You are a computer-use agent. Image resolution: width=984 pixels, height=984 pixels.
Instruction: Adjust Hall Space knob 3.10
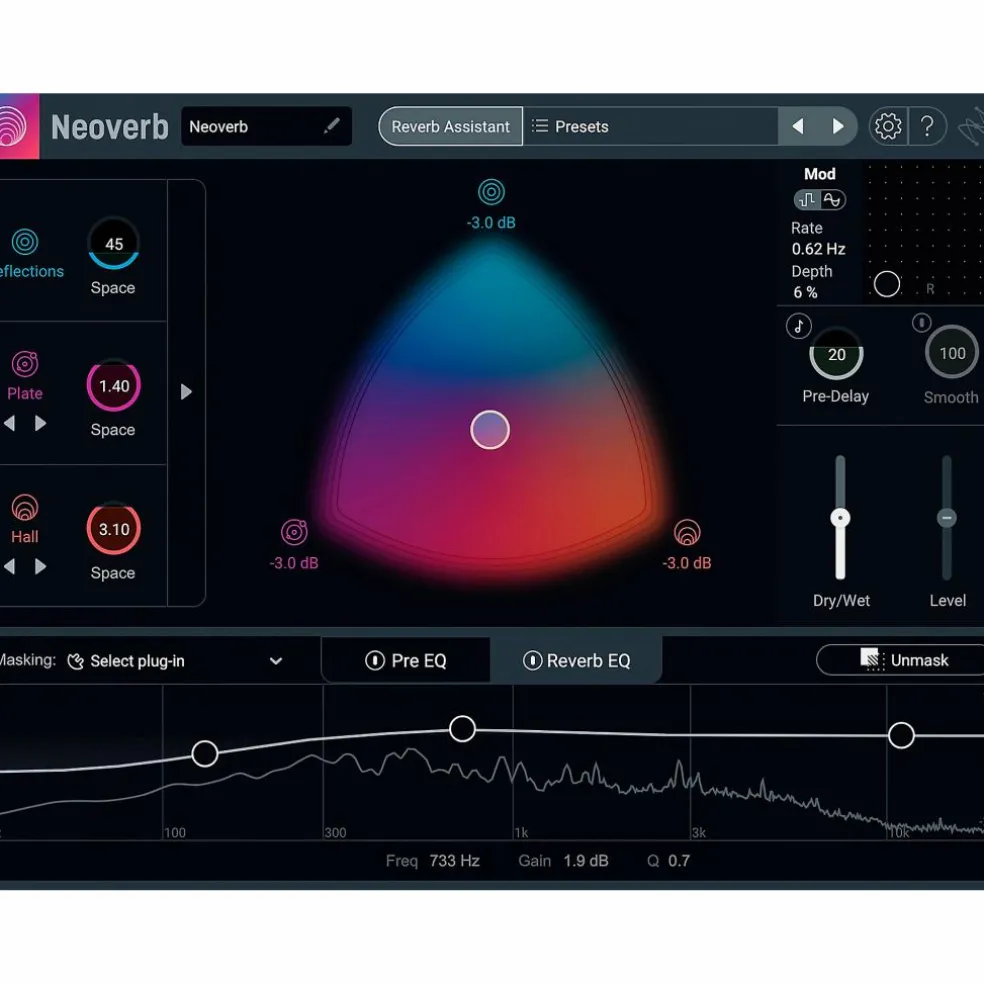114,529
